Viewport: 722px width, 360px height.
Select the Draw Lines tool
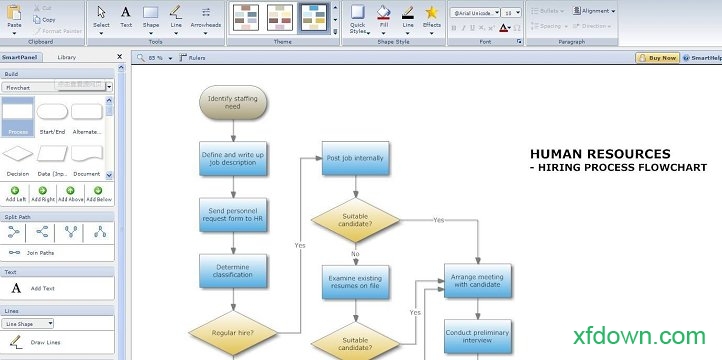(x=16, y=342)
